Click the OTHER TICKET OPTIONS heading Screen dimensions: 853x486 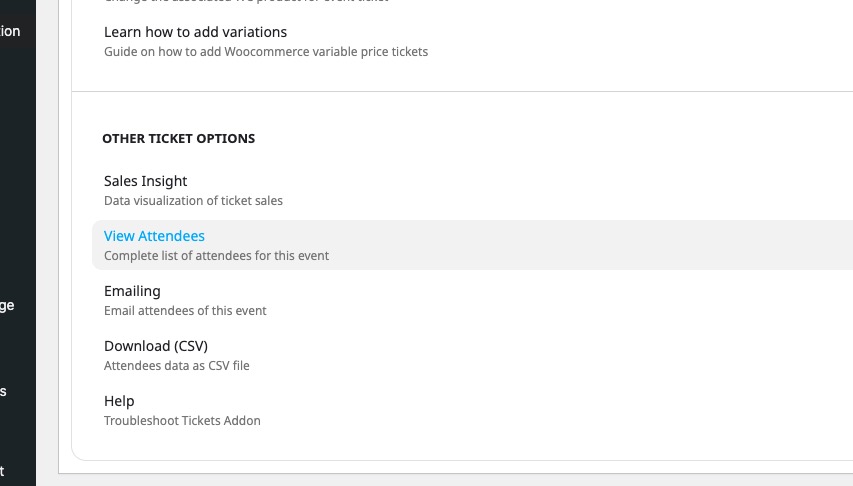point(178,138)
